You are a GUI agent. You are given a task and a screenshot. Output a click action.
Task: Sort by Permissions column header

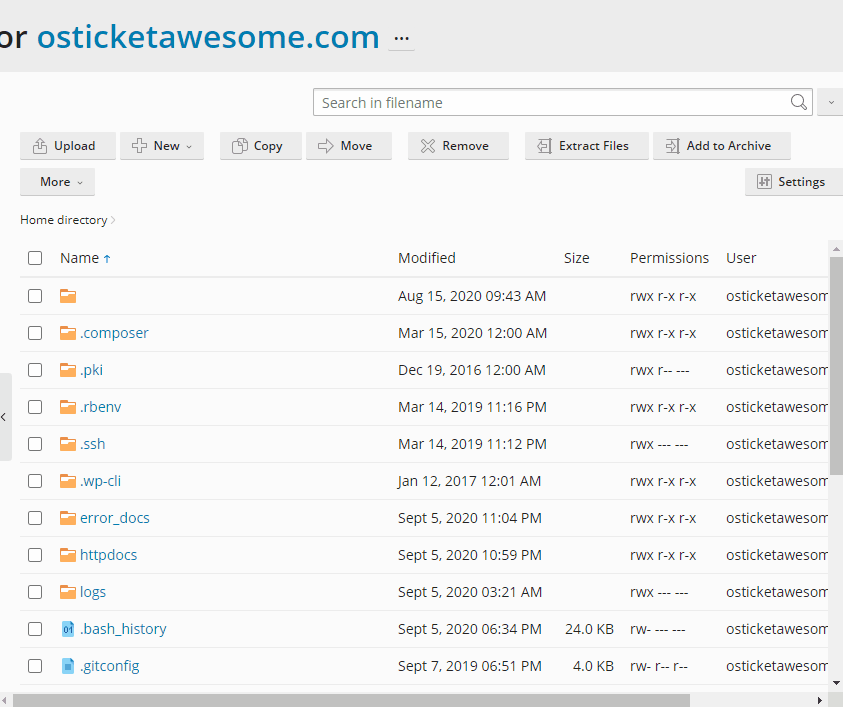[x=669, y=258]
